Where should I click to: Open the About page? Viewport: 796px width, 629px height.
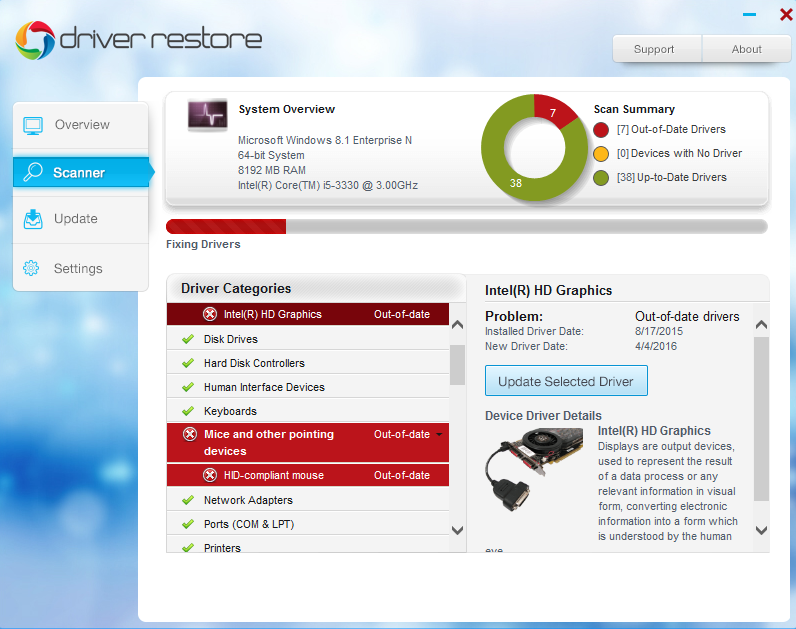[746, 49]
